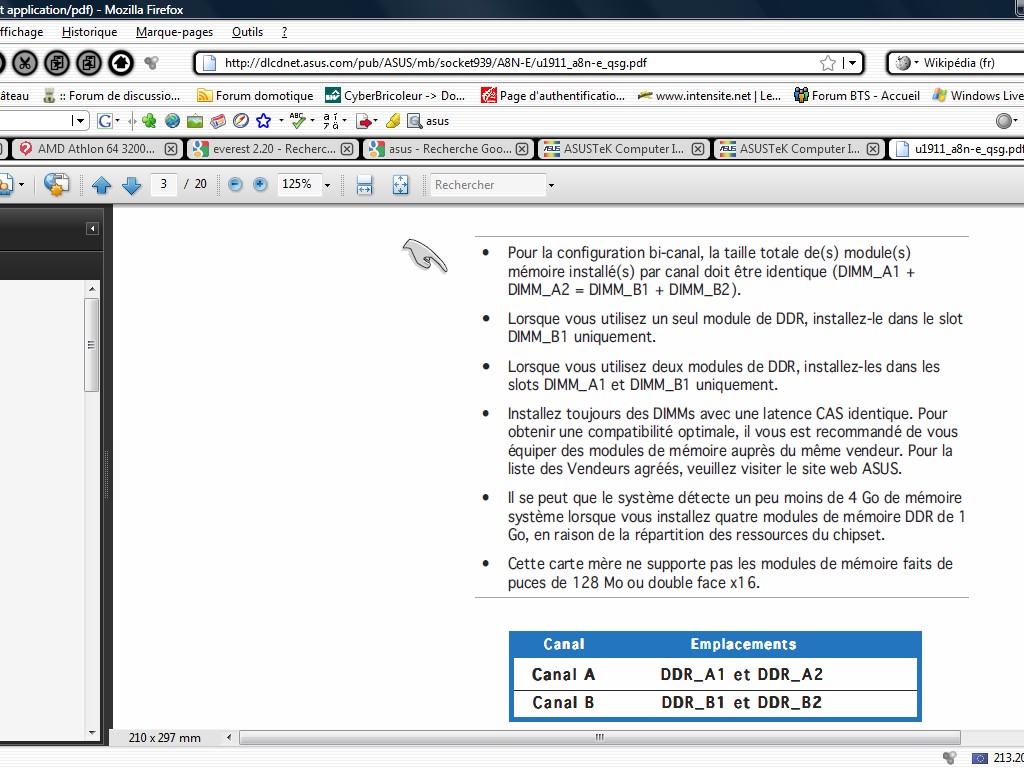Open Page d'authentification bookmark

tap(553, 96)
